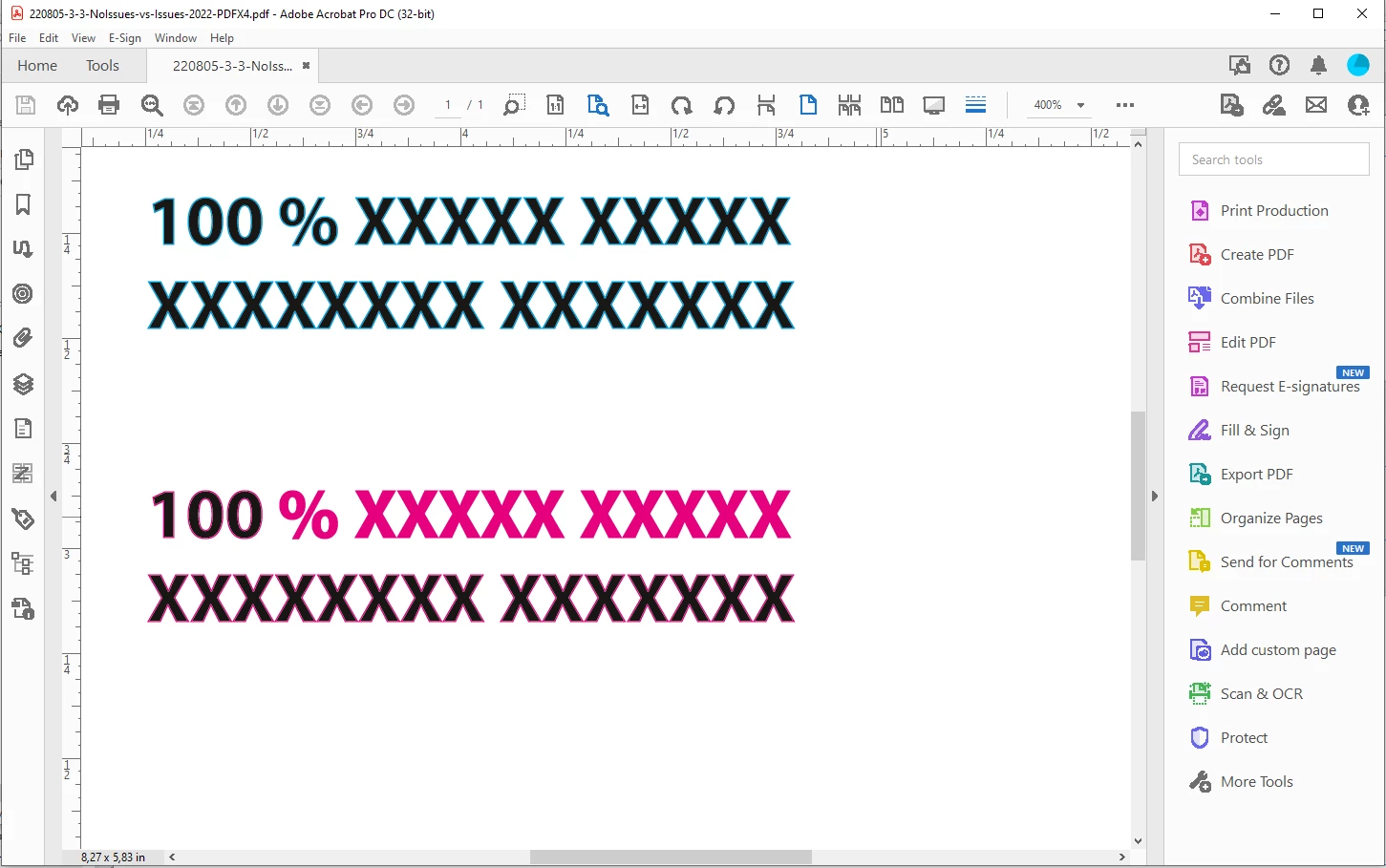The height and width of the screenshot is (868, 1386).
Task: Switch to the Tools tab
Action: point(102,66)
